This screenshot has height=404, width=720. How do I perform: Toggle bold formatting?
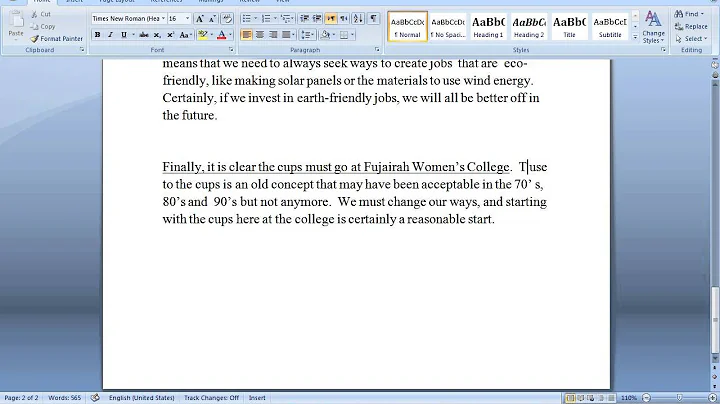point(97,35)
